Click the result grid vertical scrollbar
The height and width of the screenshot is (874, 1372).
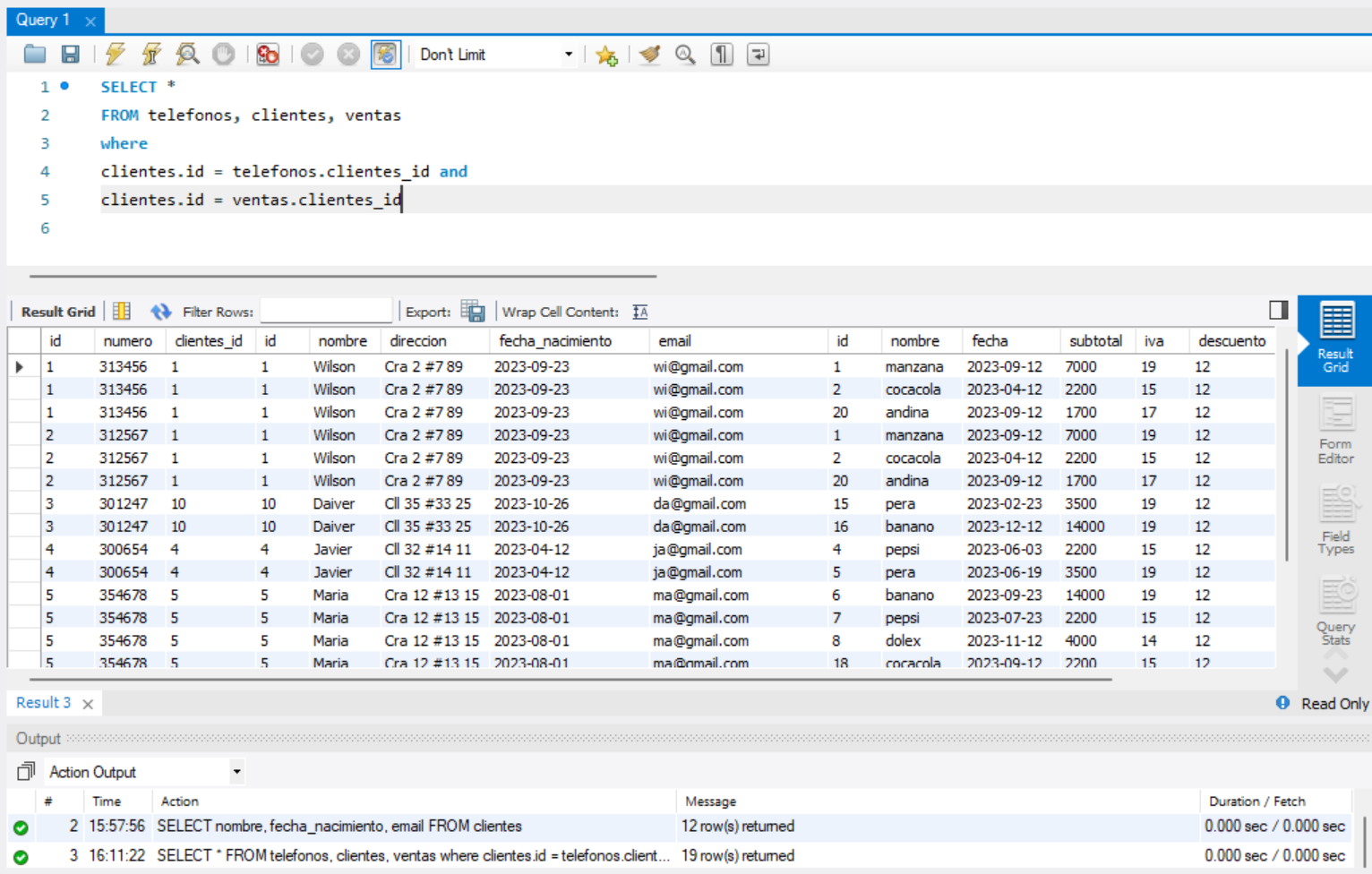click(x=1287, y=457)
